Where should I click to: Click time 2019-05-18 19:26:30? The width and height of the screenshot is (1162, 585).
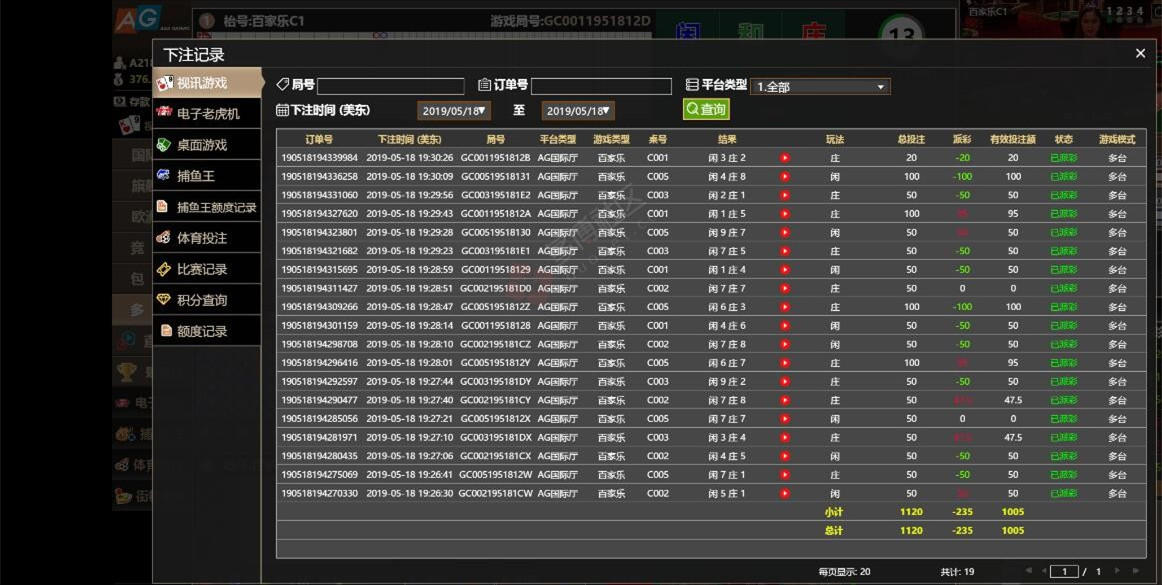click(410, 493)
